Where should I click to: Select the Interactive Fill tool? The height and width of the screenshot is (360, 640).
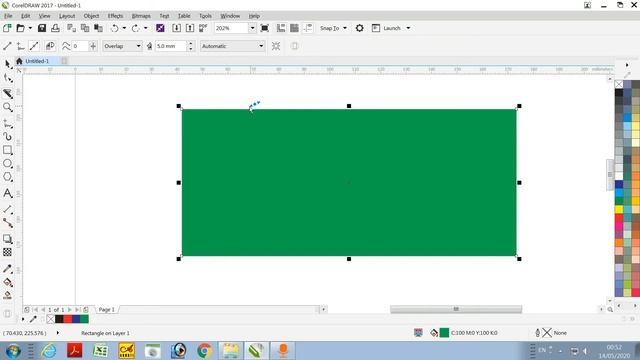coord(8,282)
